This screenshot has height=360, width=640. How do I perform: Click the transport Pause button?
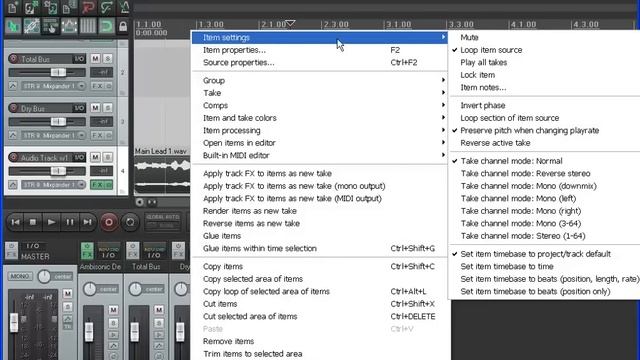(x=70, y=222)
